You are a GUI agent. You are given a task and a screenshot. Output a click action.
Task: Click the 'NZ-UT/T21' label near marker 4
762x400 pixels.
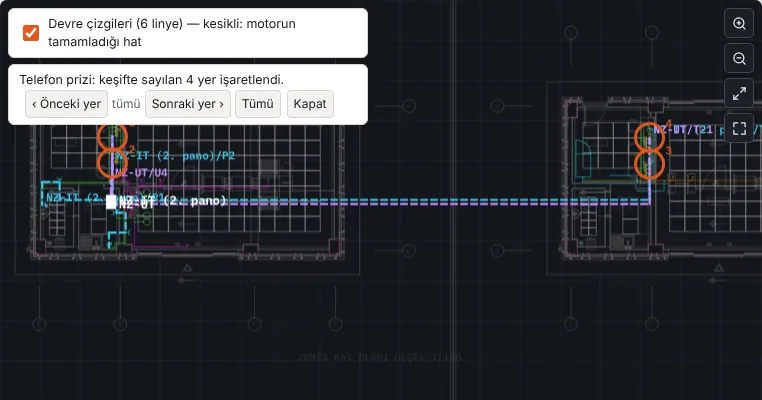pyautogui.click(x=683, y=130)
